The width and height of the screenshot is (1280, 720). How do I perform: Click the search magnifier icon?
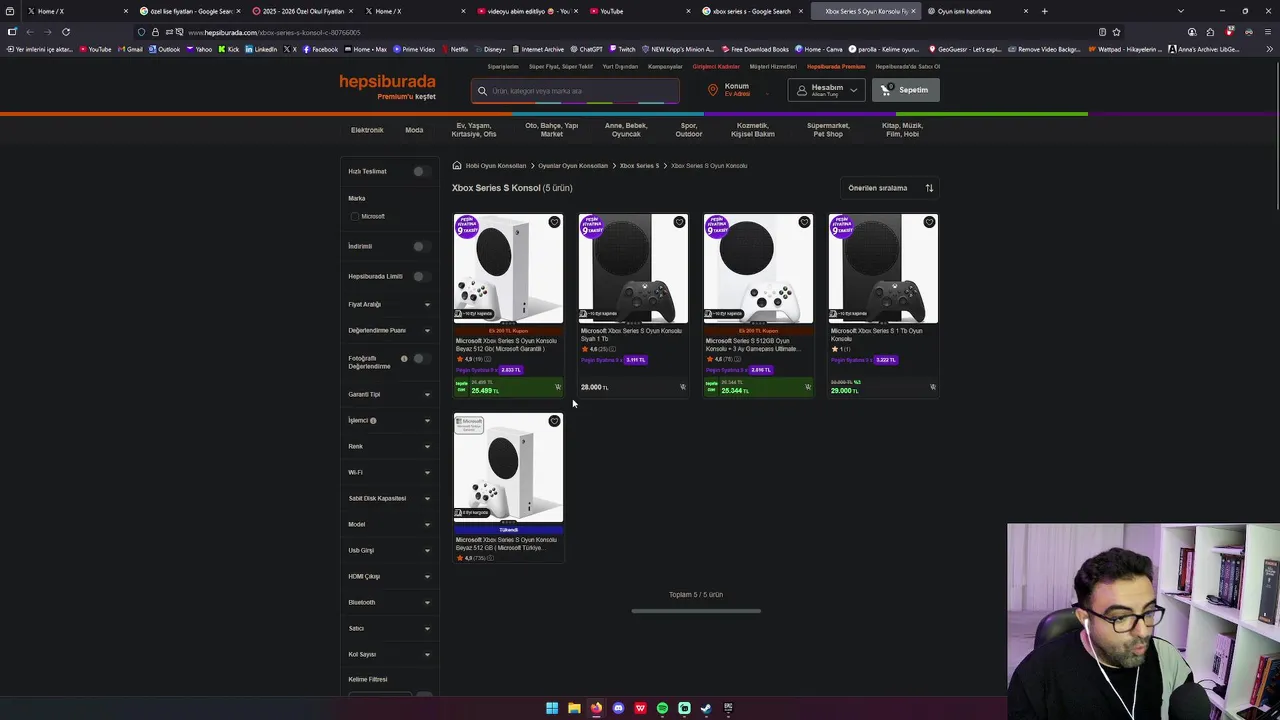(x=482, y=91)
